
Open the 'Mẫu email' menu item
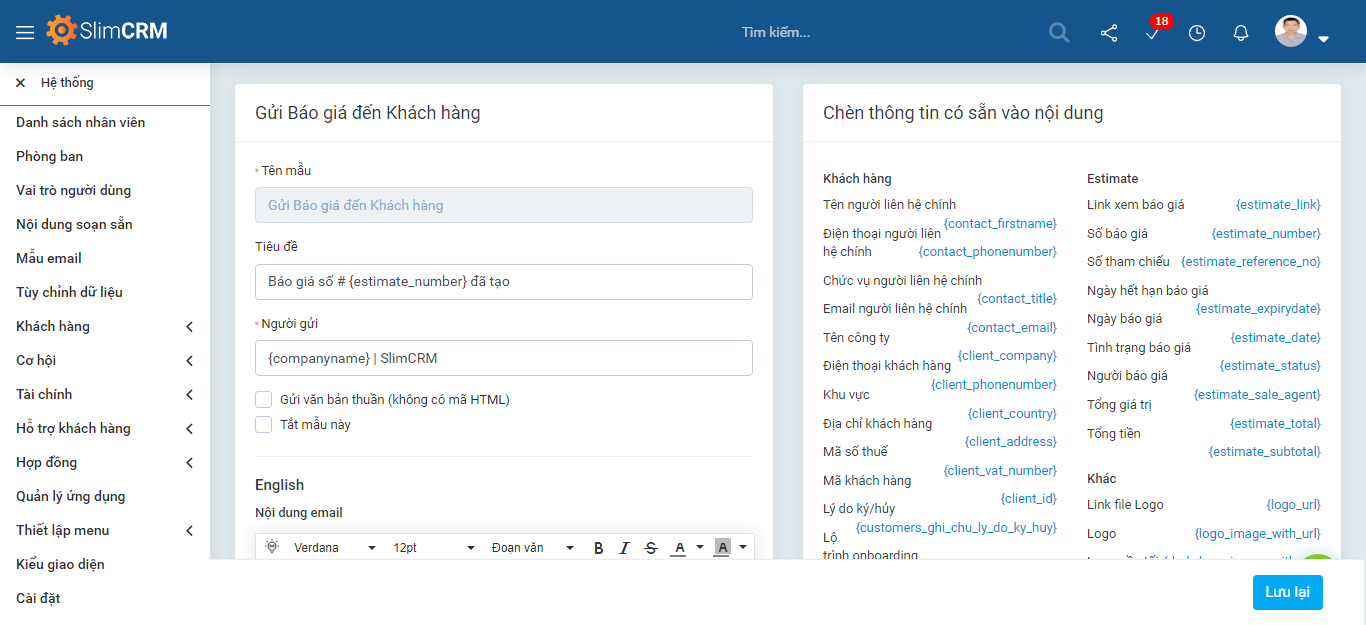[x=47, y=258]
